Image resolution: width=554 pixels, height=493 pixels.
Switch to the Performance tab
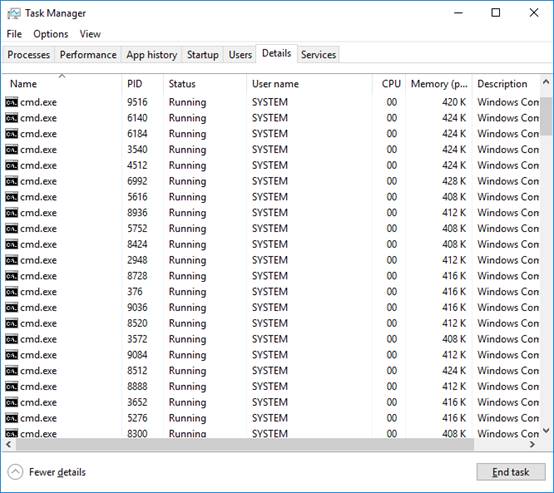(88, 55)
